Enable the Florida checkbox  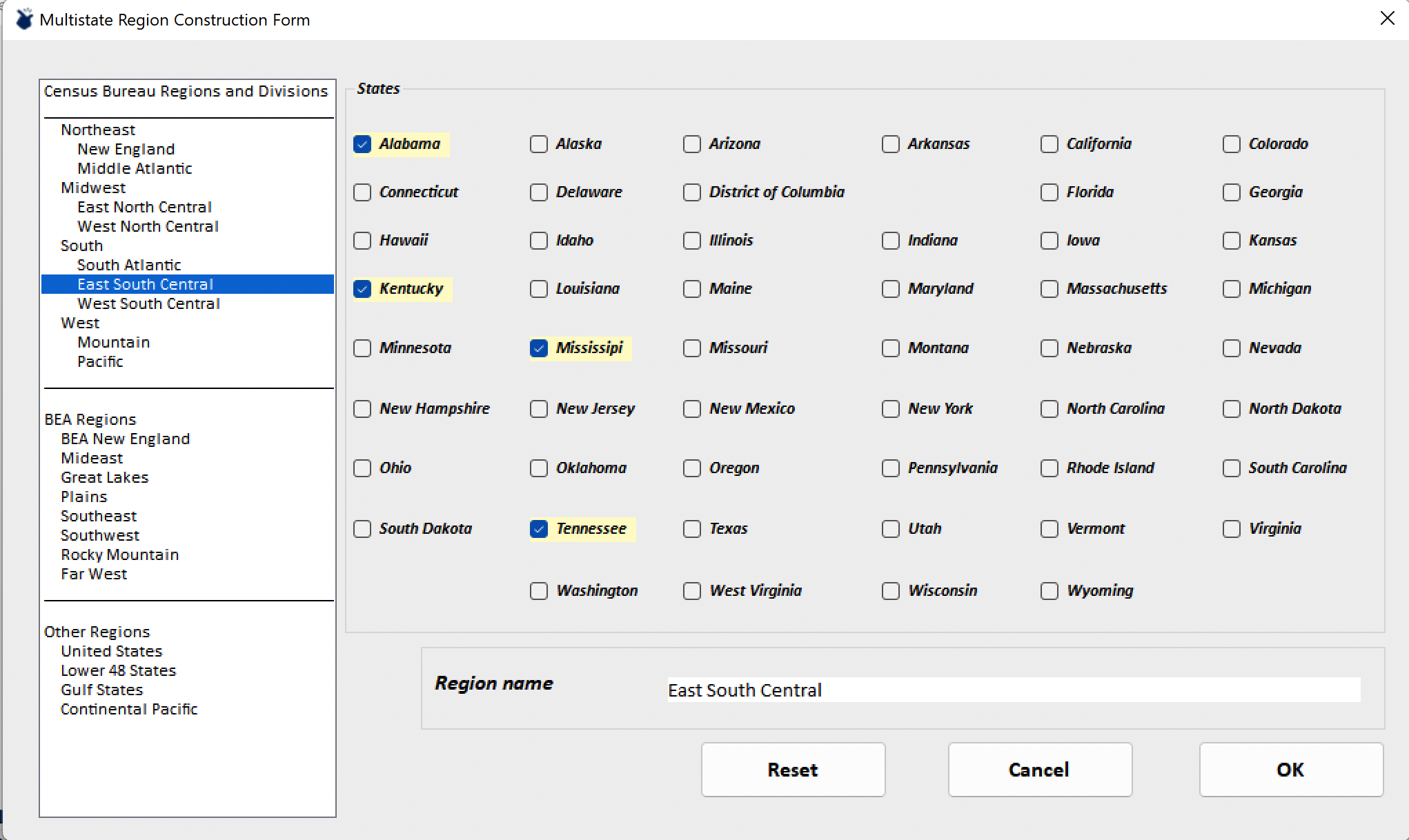click(1050, 192)
